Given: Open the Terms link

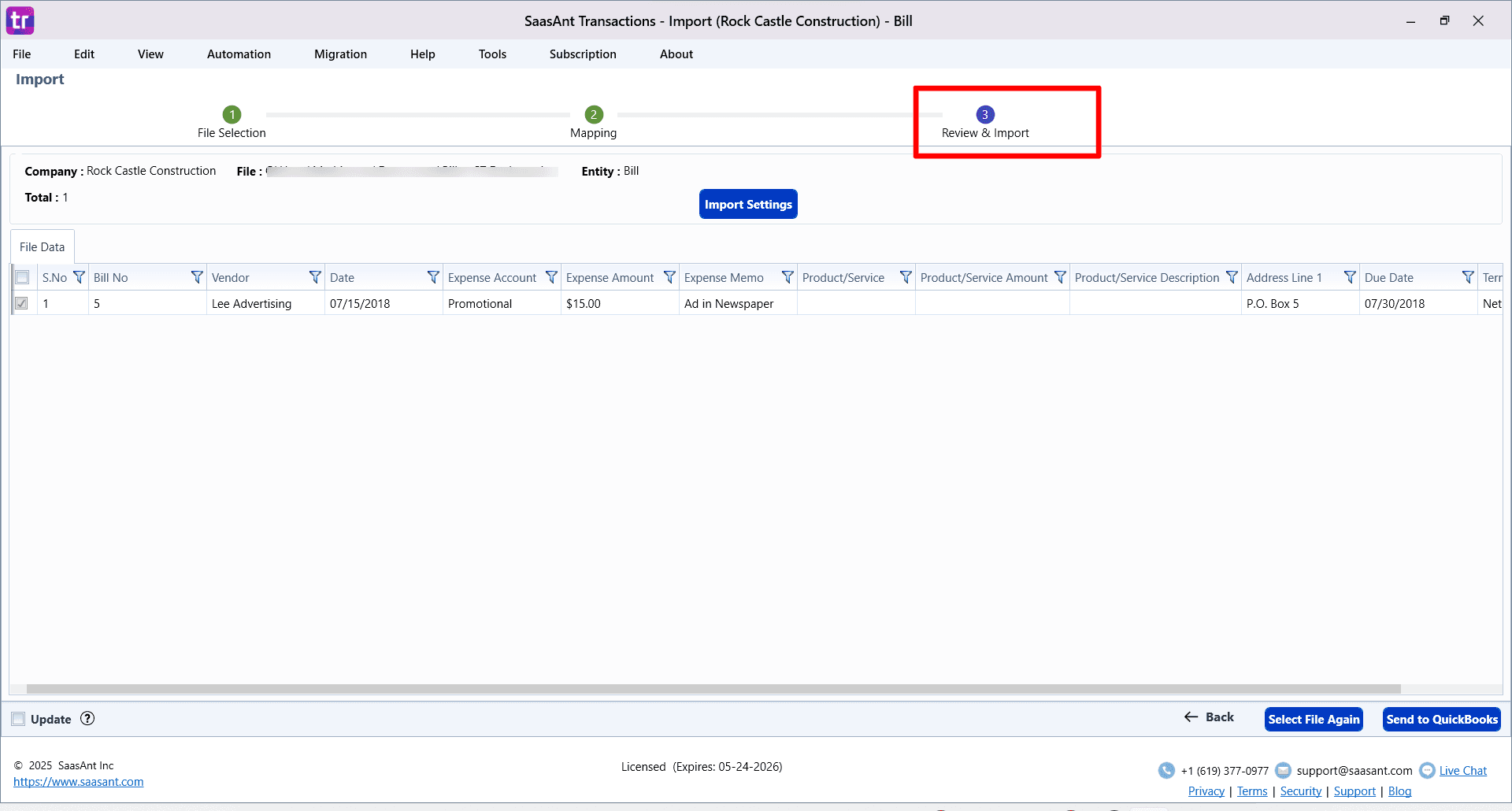Looking at the screenshot, I should click(1252, 791).
